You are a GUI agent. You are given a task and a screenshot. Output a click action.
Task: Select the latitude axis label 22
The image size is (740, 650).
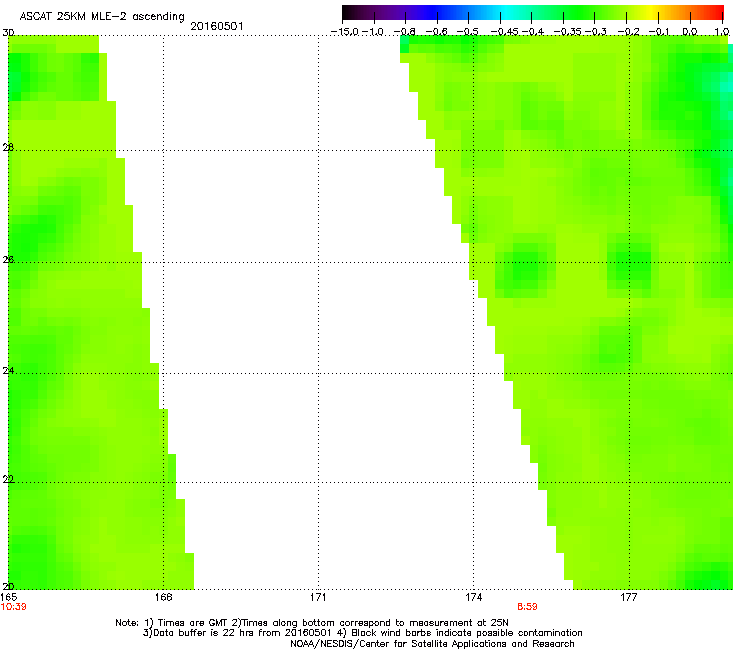click(x=8, y=479)
